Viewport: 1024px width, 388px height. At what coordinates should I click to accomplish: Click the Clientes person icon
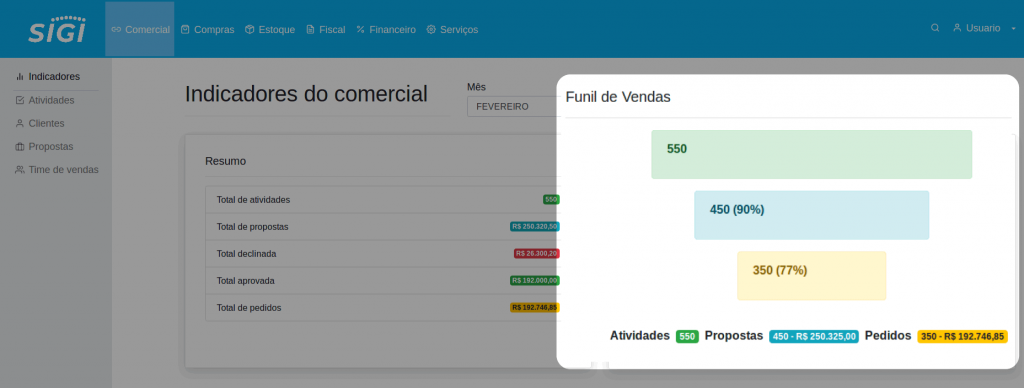pyautogui.click(x=20, y=123)
